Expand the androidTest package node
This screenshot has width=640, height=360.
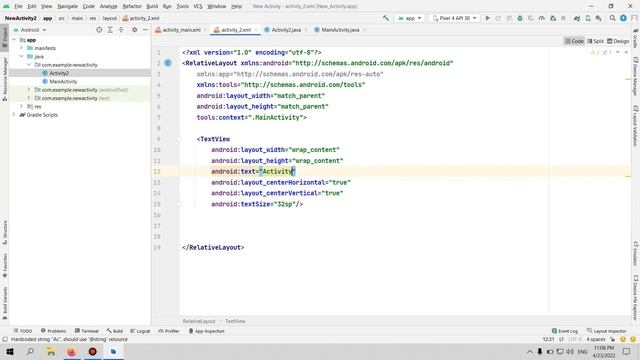pyautogui.click(x=29, y=90)
